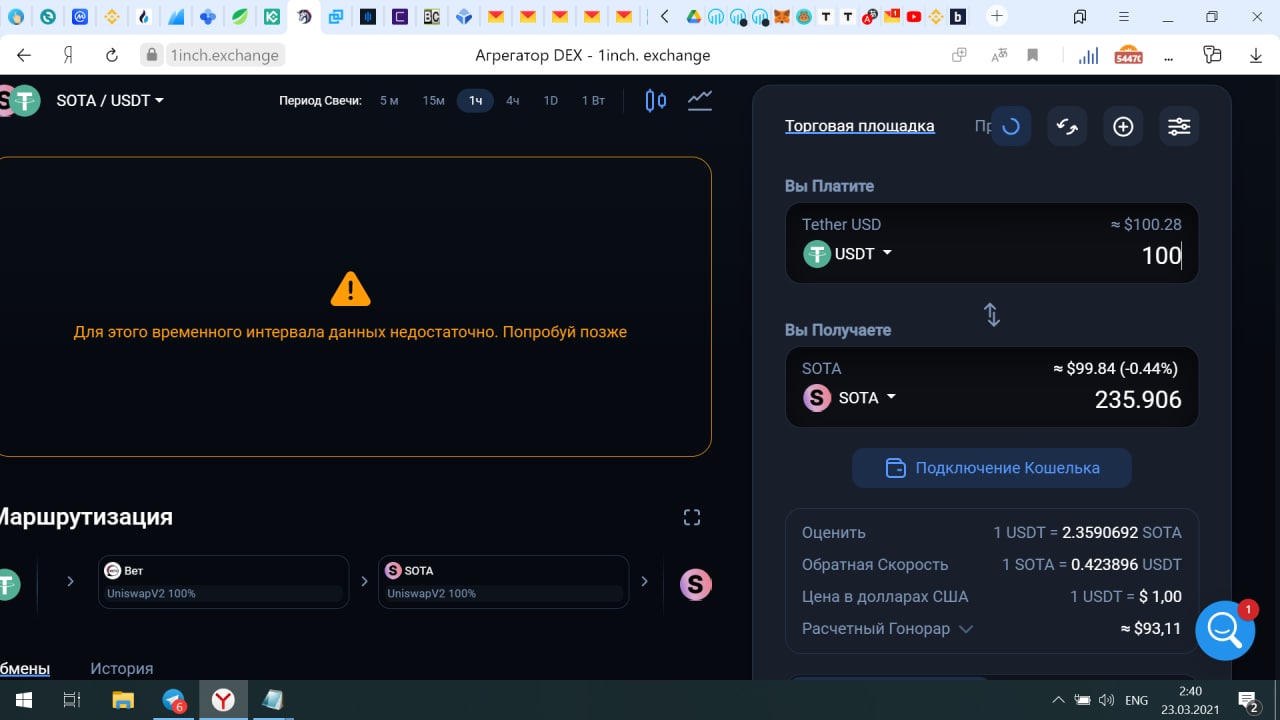This screenshot has height=720, width=1280.
Task: Select 1 Вт candle period
Action: [x=593, y=101]
